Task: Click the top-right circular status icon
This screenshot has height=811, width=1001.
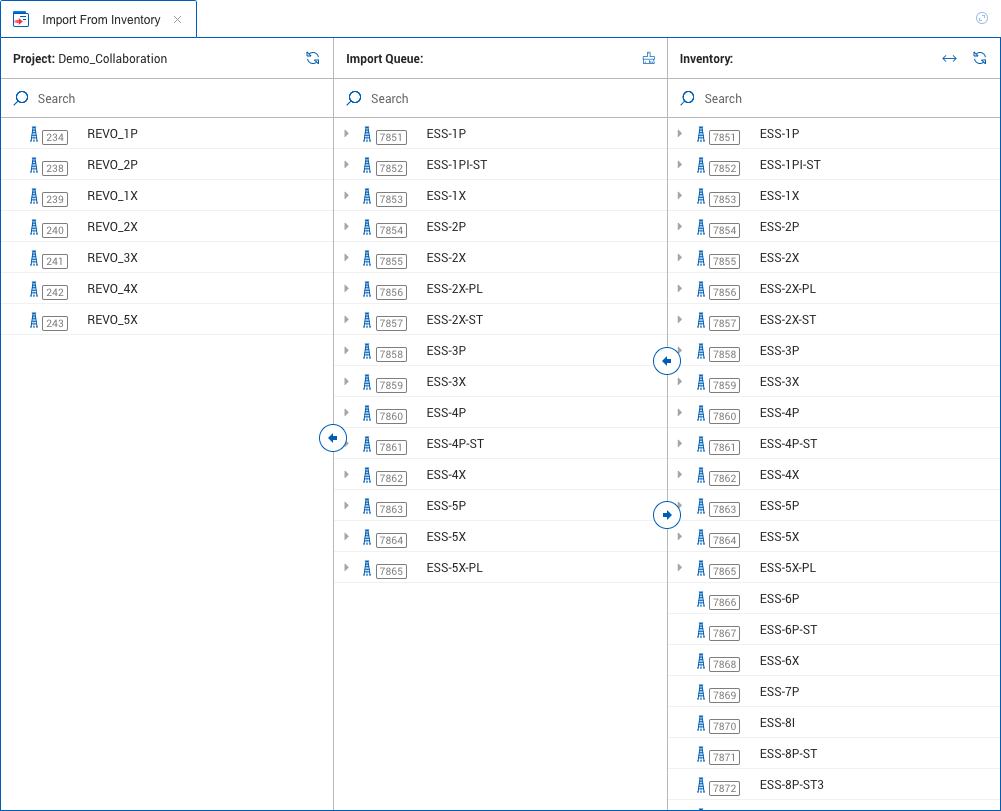Action: coord(982,18)
